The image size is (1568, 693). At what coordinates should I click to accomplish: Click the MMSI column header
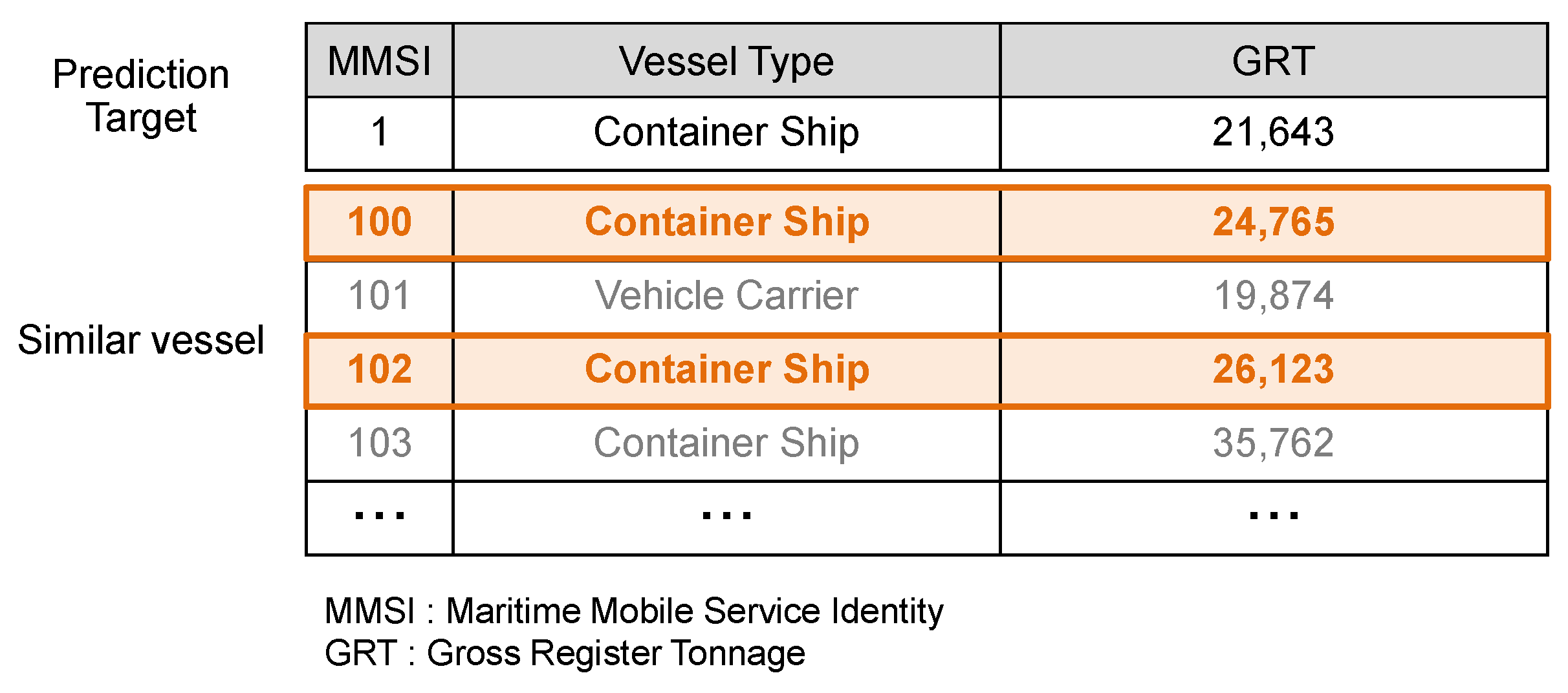[x=379, y=61]
